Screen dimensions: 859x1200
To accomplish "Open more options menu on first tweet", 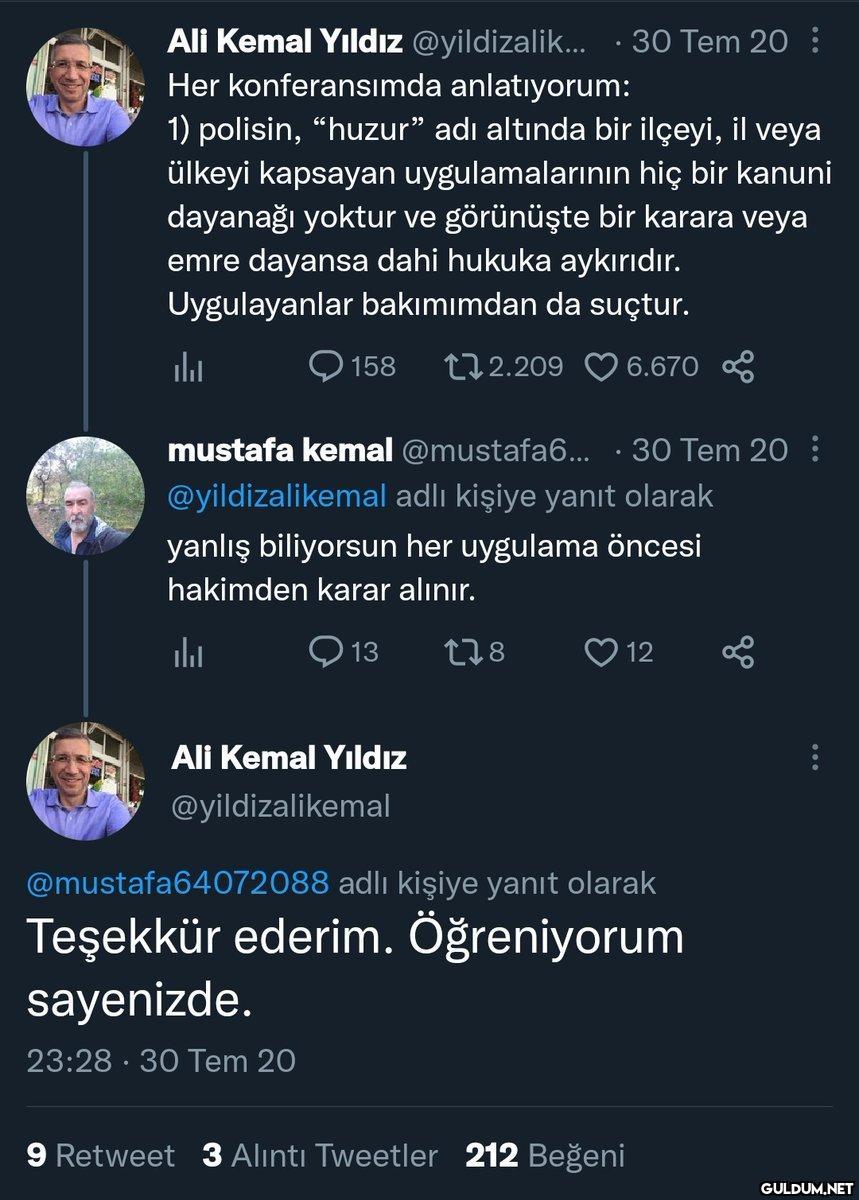I will pyautogui.click(x=815, y=41).
